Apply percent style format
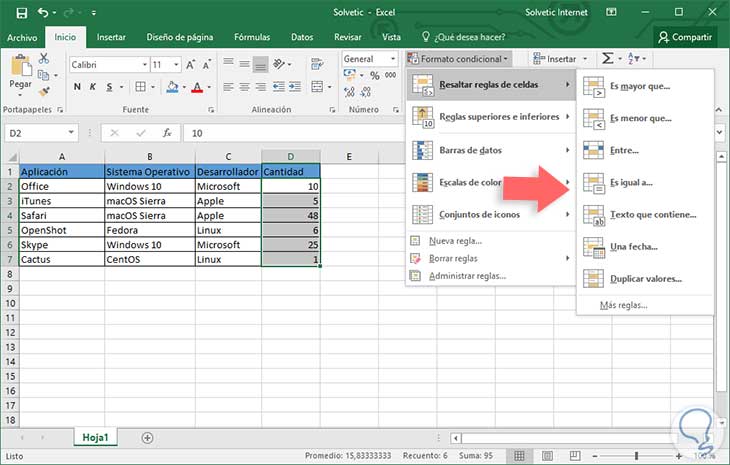Screen dimensions: 730x465 pyautogui.click(x=375, y=75)
